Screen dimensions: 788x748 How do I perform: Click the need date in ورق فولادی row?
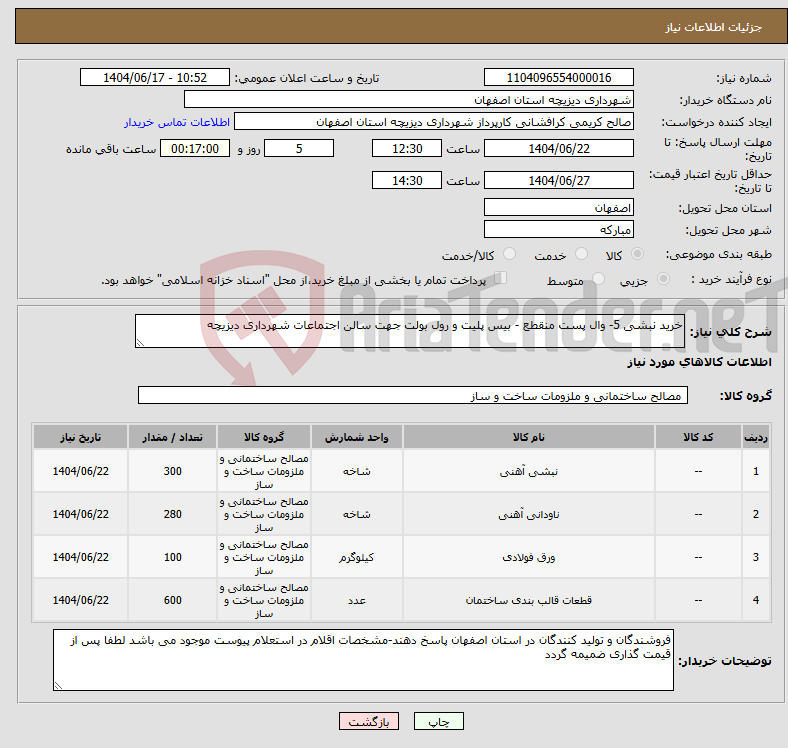pos(80,557)
